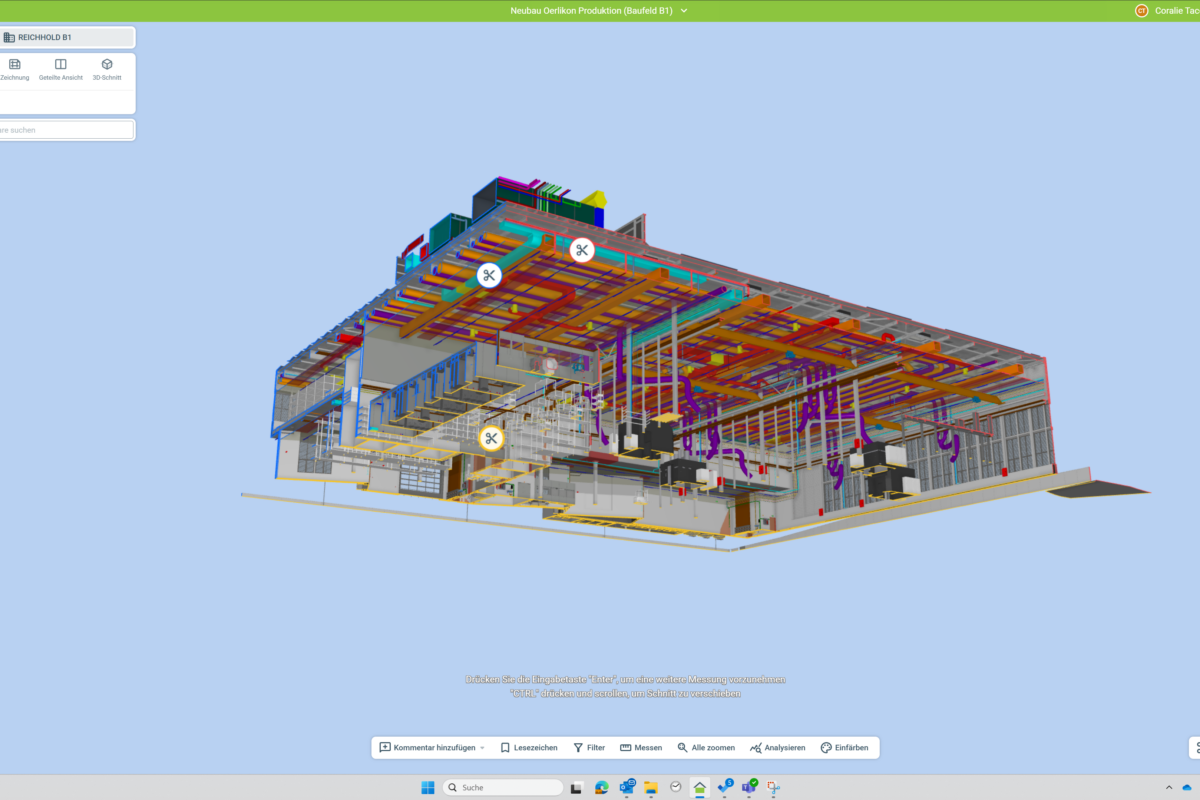Open the Filter tool
Viewport: 1200px width, 800px height.
pyautogui.click(x=589, y=748)
